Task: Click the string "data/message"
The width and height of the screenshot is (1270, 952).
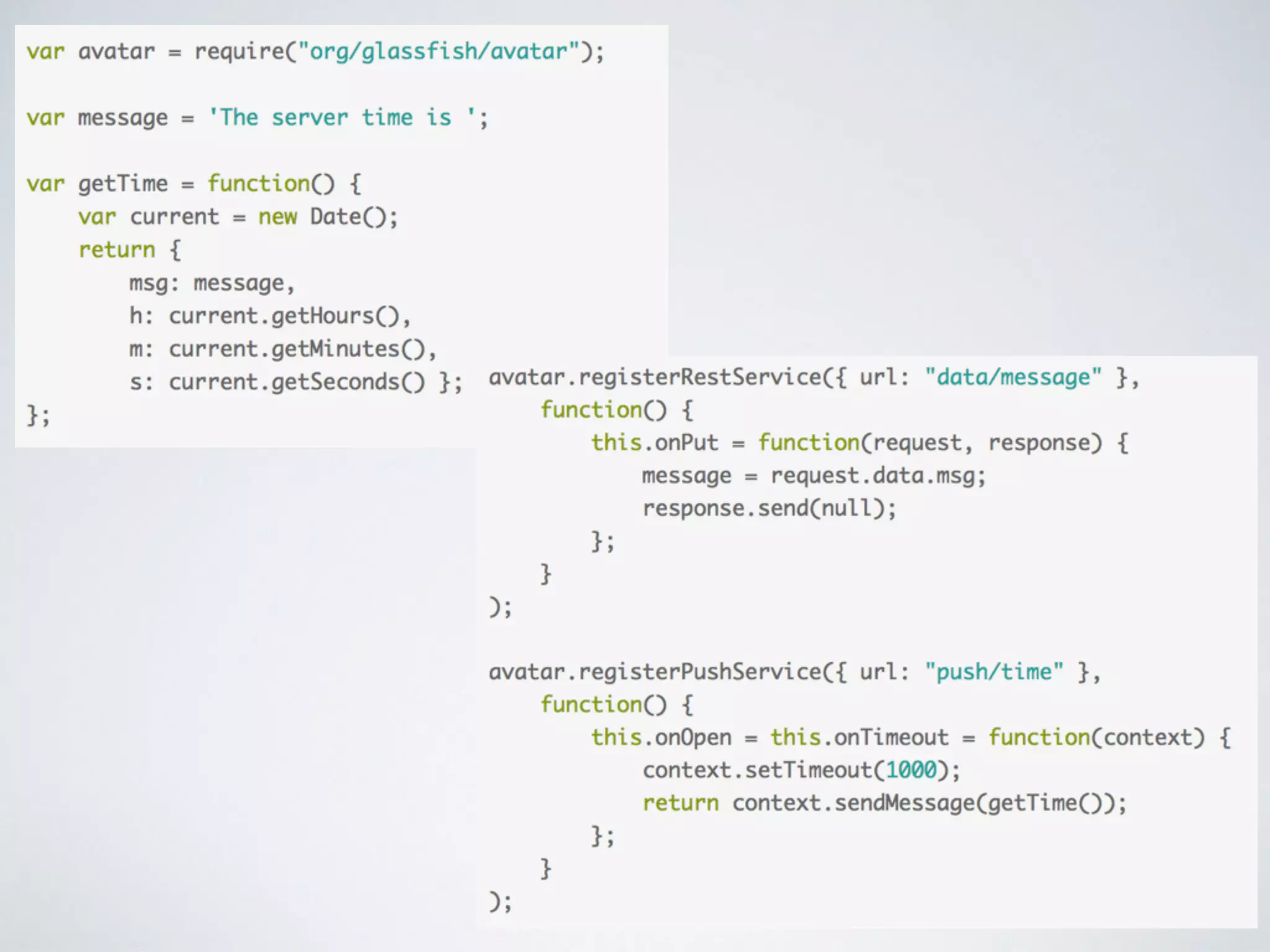Action: tap(1013, 377)
